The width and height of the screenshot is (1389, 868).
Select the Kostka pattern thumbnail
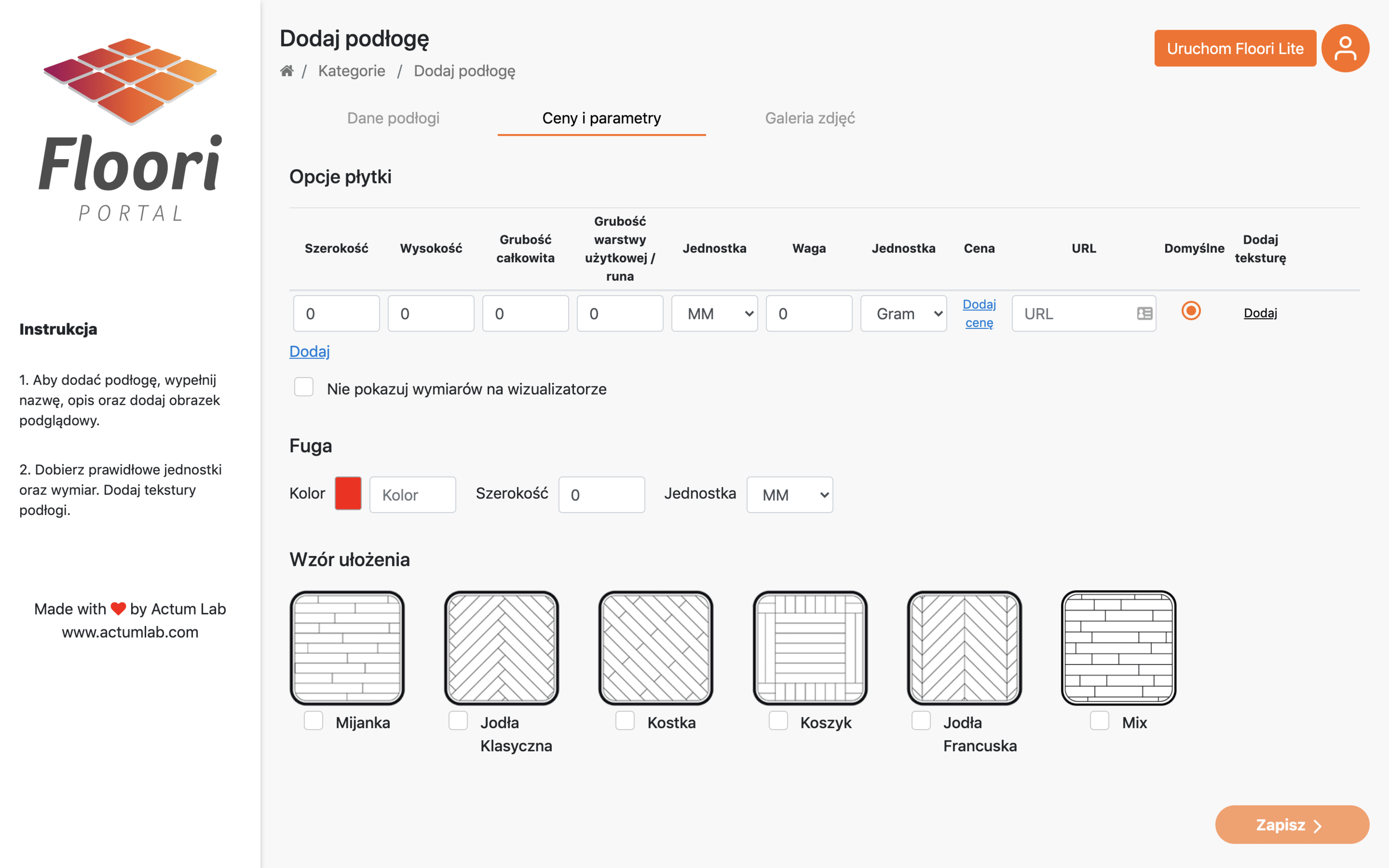(x=656, y=648)
